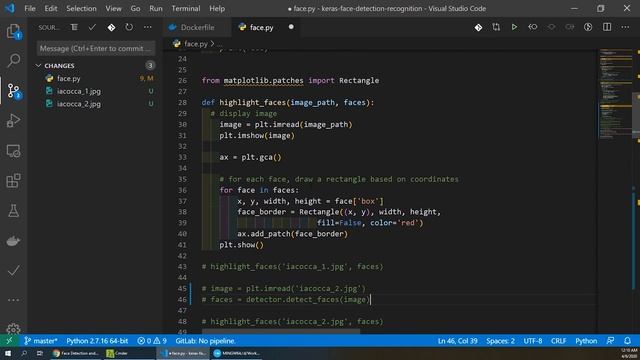This screenshot has height=360, width=640.
Task: Change encoding via UTF-8
Action: coord(533,341)
